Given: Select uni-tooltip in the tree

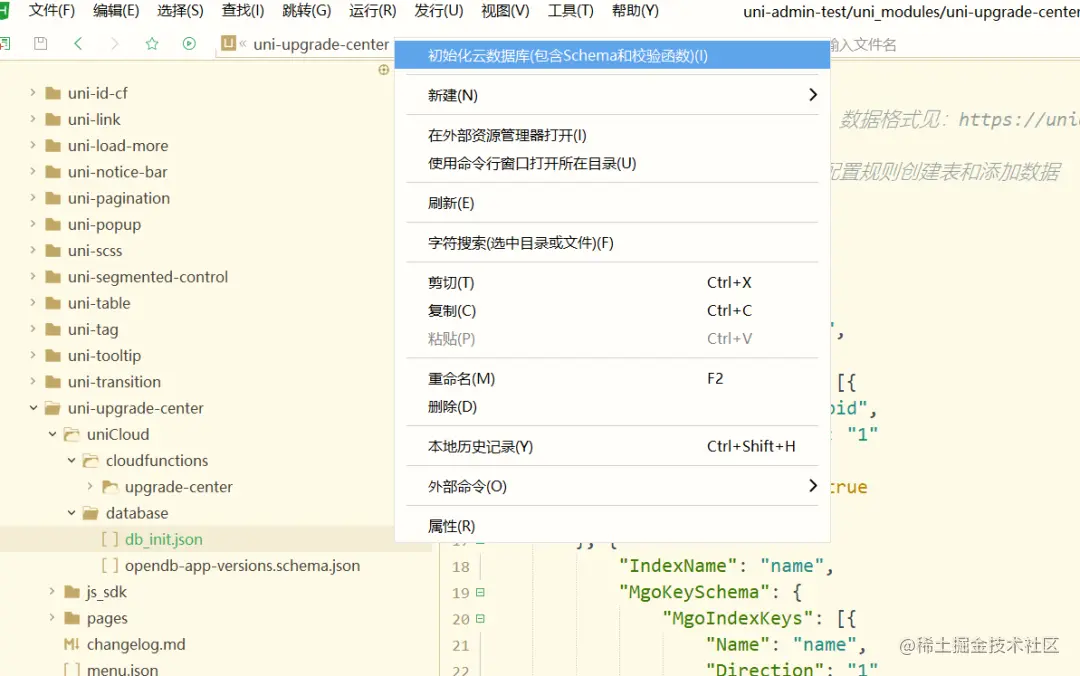Looking at the screenshot, I should [x=104, y=356].
